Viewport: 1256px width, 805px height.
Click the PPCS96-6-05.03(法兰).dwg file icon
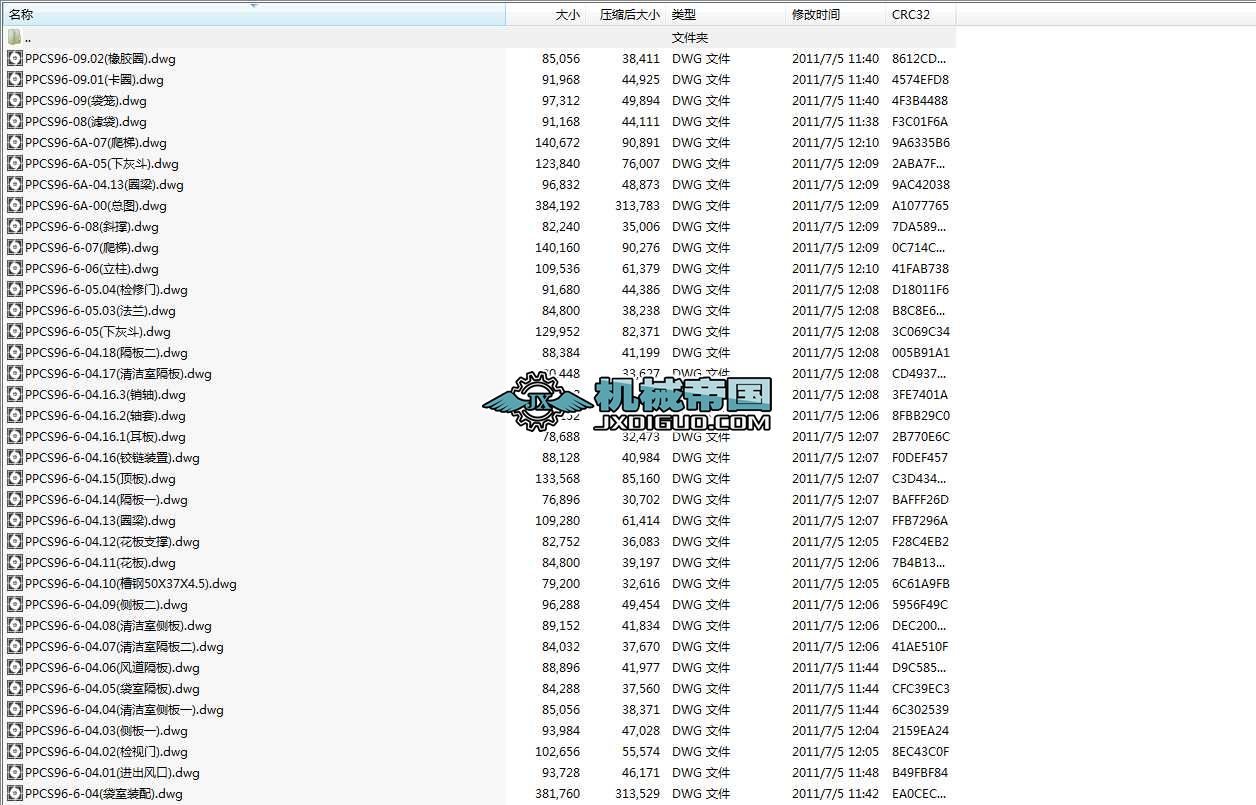coord(14,310)
